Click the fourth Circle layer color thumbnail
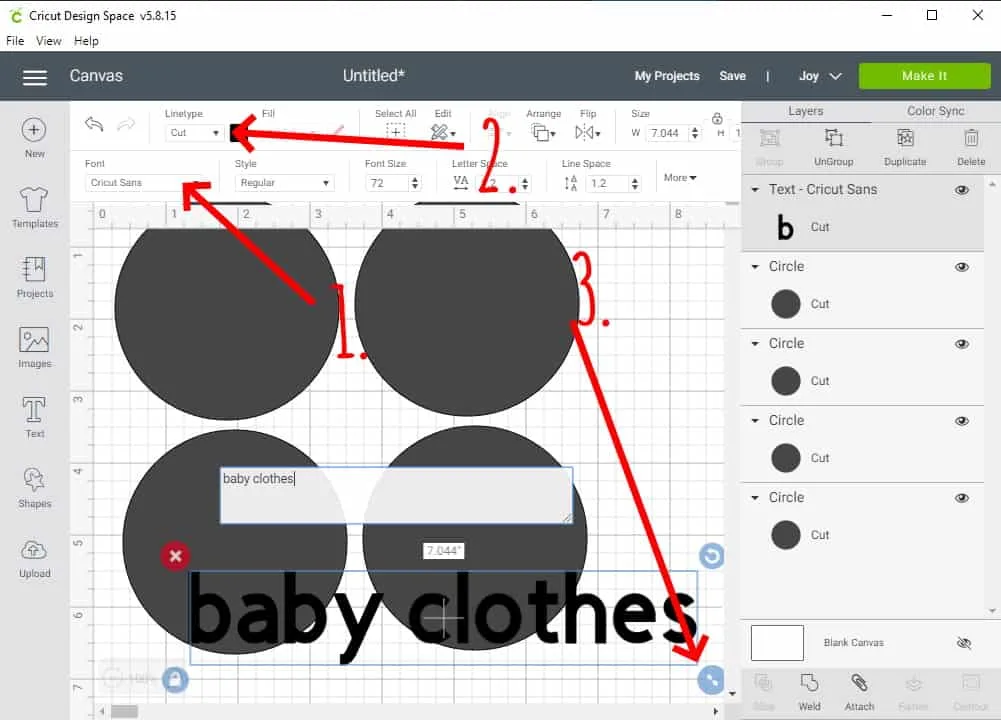This screenshot has height=720, width=1001. pos(785,535)
